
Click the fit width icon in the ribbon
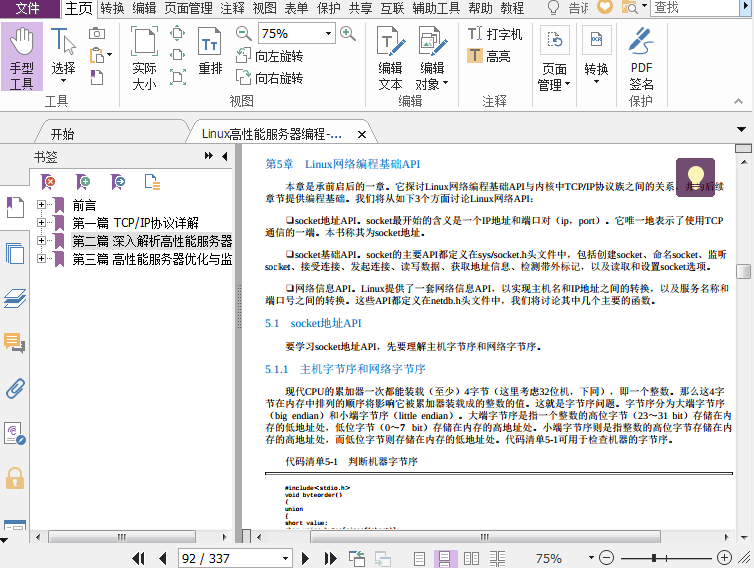coord(177,55)
